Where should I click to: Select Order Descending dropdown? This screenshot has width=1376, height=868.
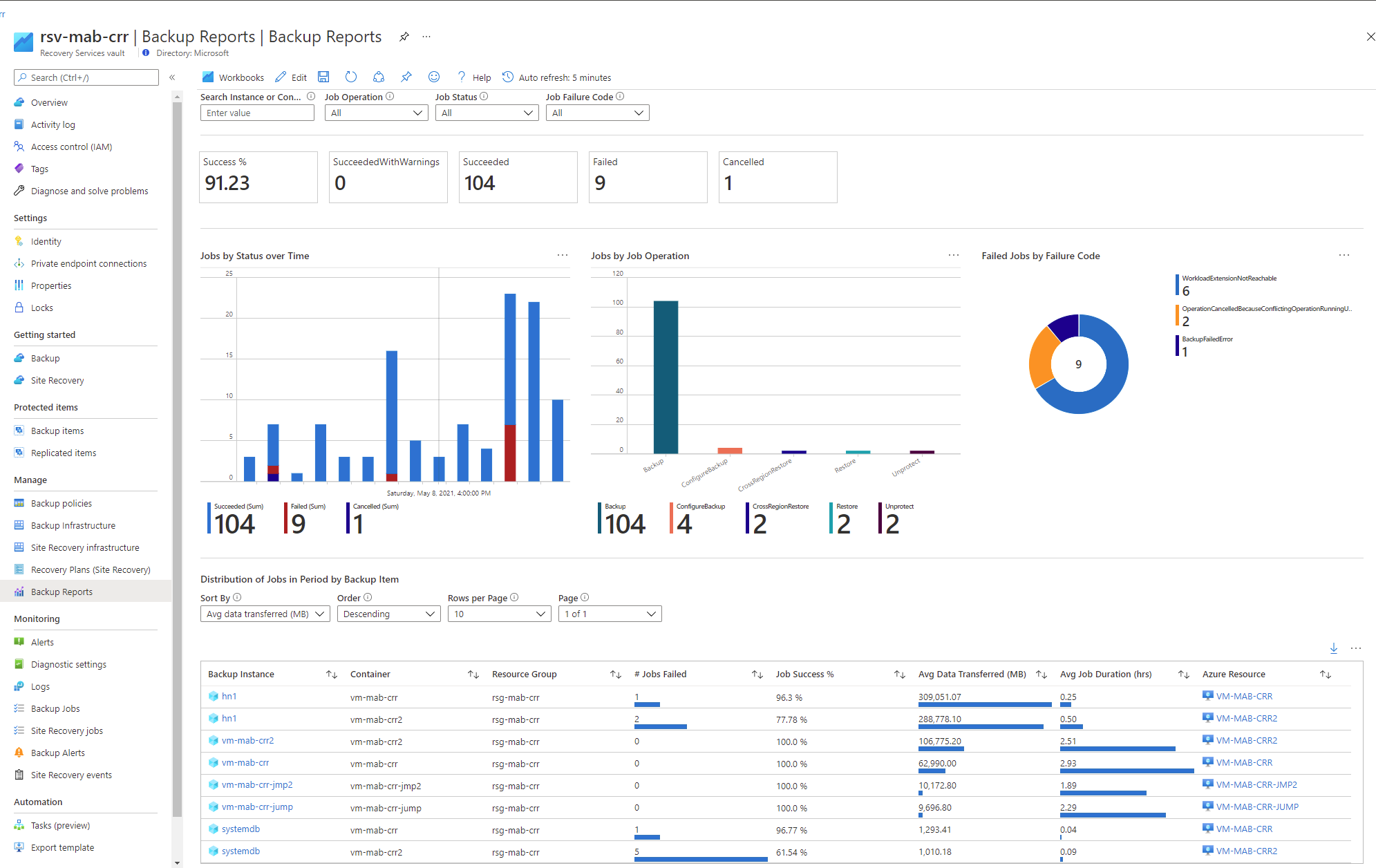[x=386, y=613]
